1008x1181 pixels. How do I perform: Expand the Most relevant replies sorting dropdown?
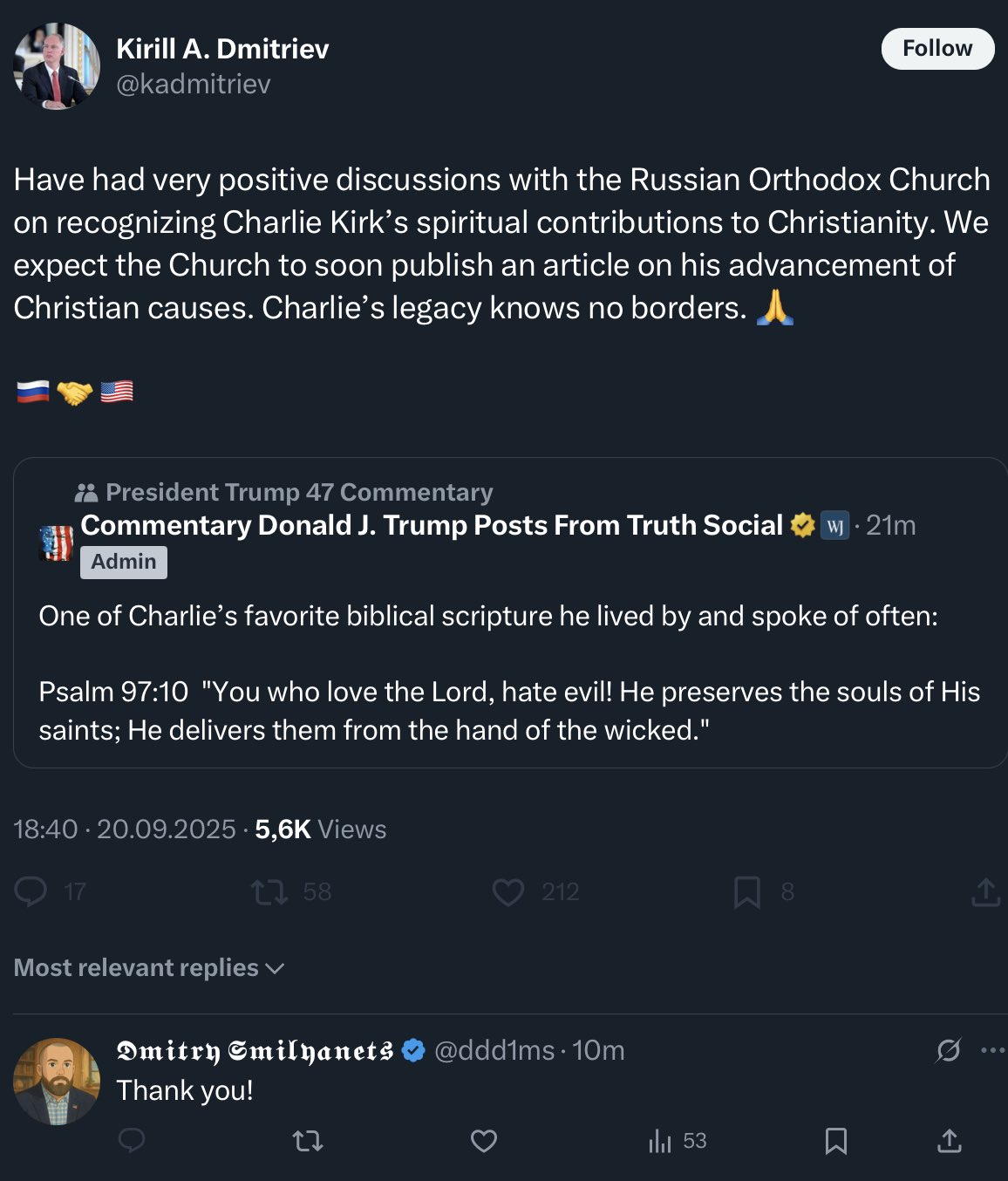click(x=149, y=968)
